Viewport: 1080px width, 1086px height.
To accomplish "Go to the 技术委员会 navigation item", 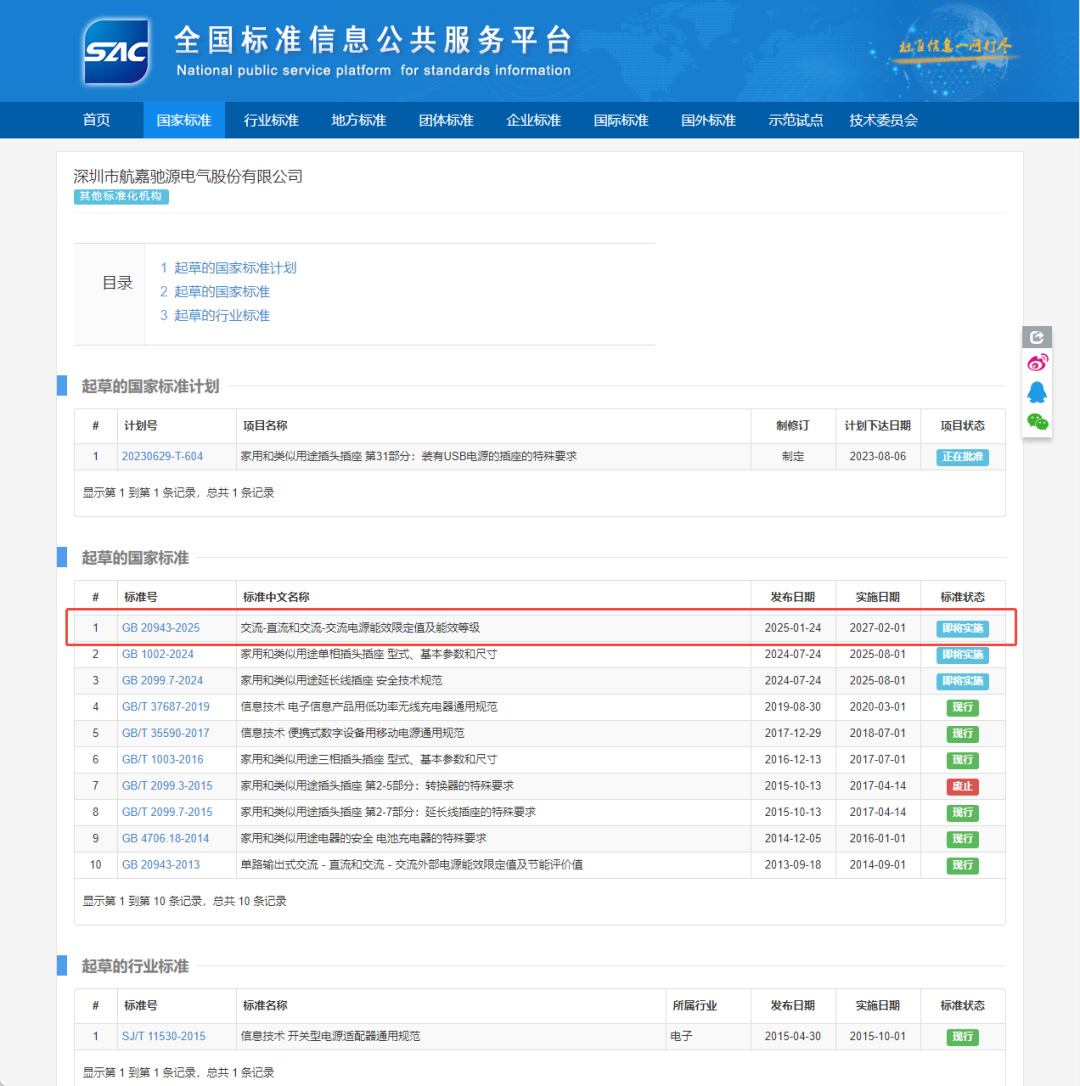I will [883, 121].
